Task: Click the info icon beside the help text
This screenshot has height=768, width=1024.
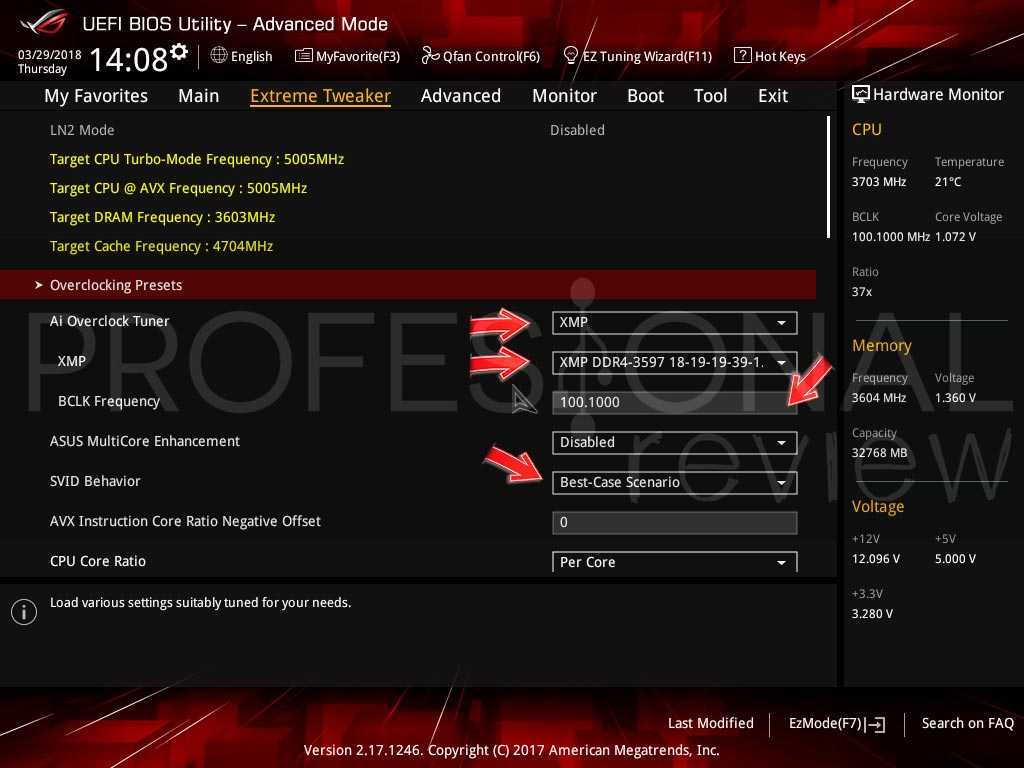Action: [24, 612]
